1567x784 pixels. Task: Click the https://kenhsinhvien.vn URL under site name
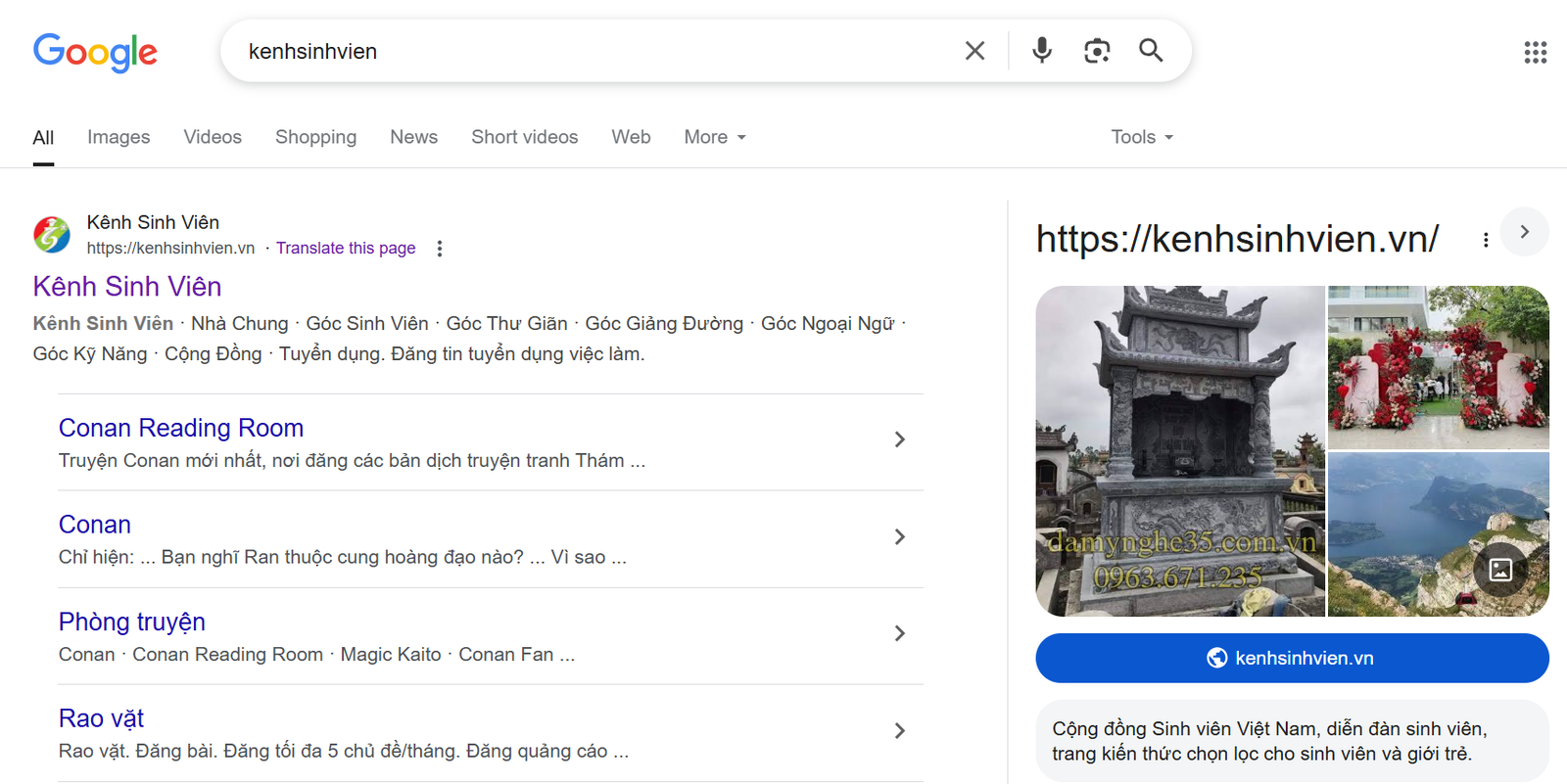tap(170, 249)
